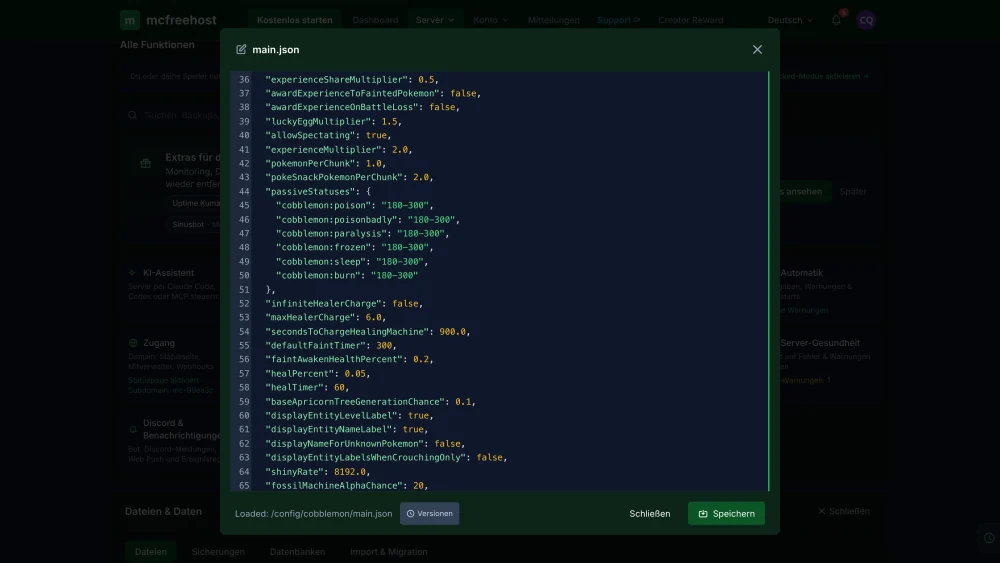This screenshot has width=1000, height=563.
Task: Click the code editor vertical scrollbar
Action: click(x=768, y=281)
